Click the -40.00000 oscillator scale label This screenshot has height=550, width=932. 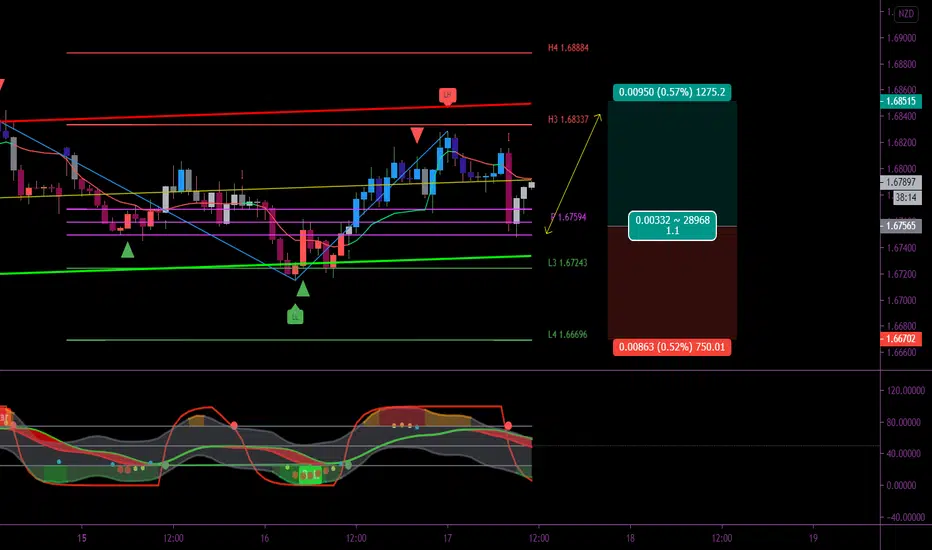(905, 517)
